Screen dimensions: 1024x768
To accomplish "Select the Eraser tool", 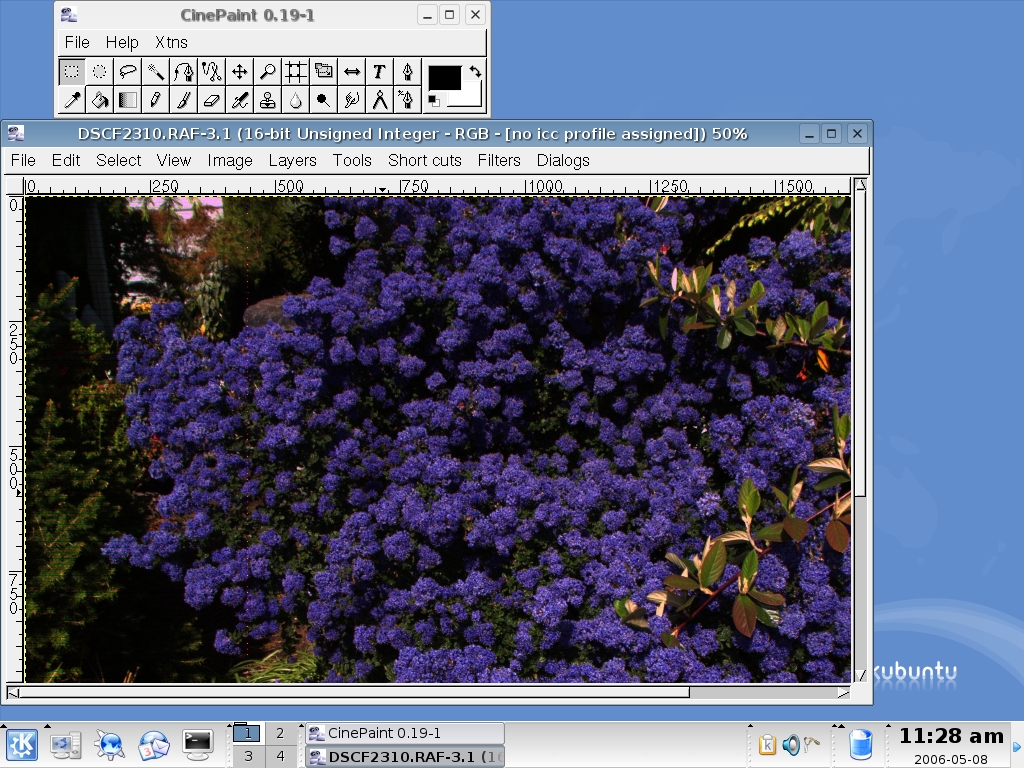I will click(x=211, y=99).
